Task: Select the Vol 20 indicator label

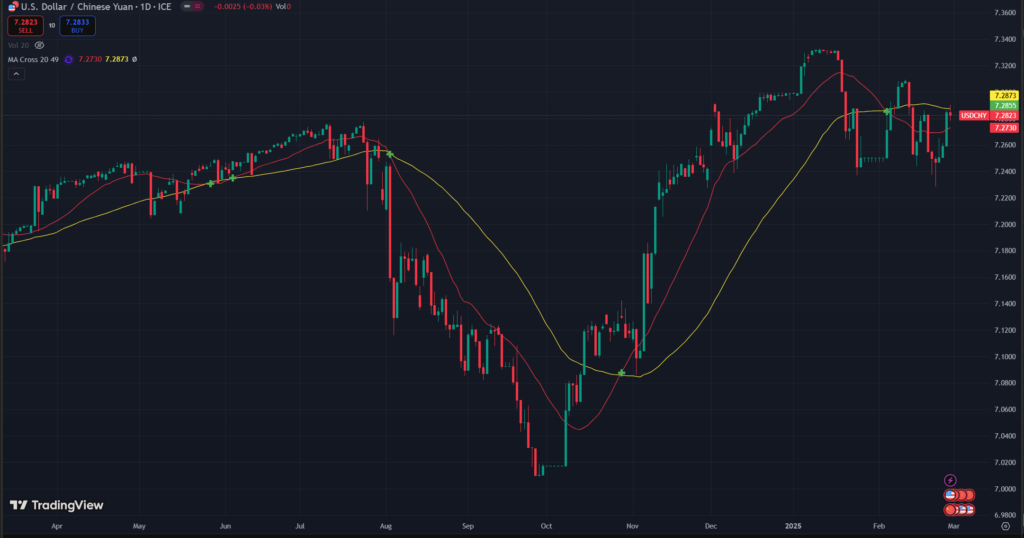Action: click(x=17, y=45)
